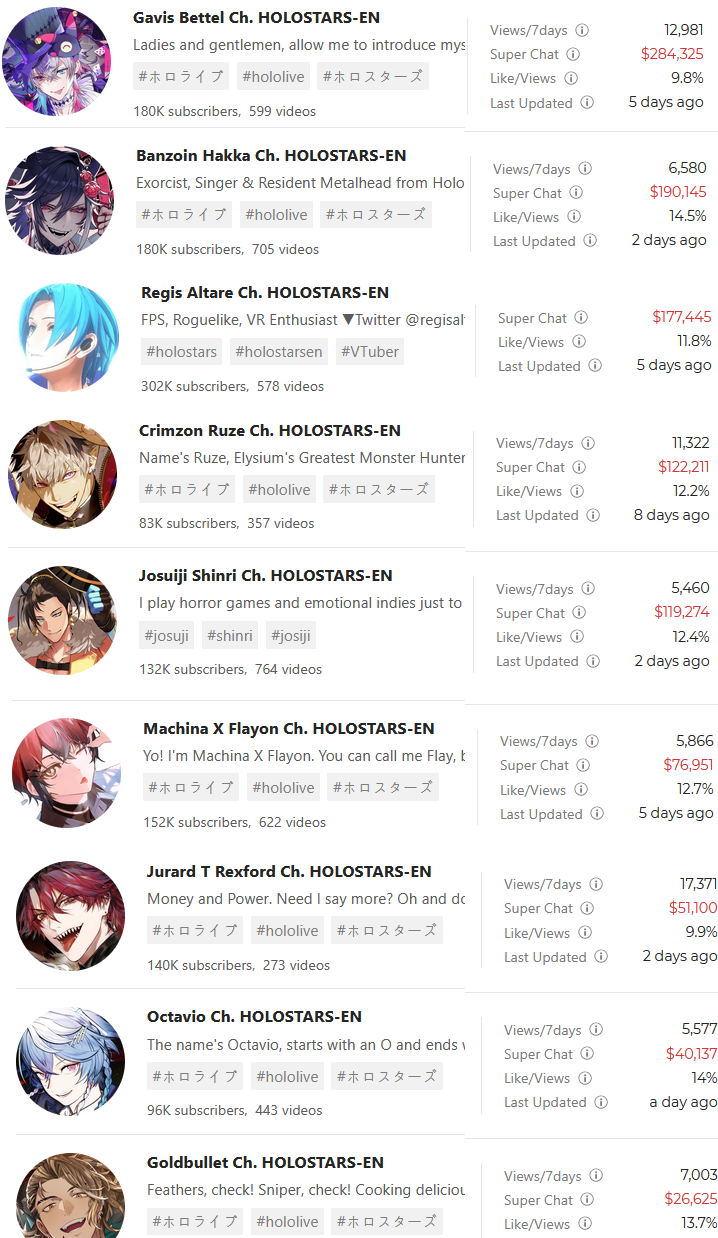Click info icon beside Josuiji Shinri Views/7days
Image resolution: width=718 pixels, height=1238 pixels.
pyautogui.click(x=588, y=589)
